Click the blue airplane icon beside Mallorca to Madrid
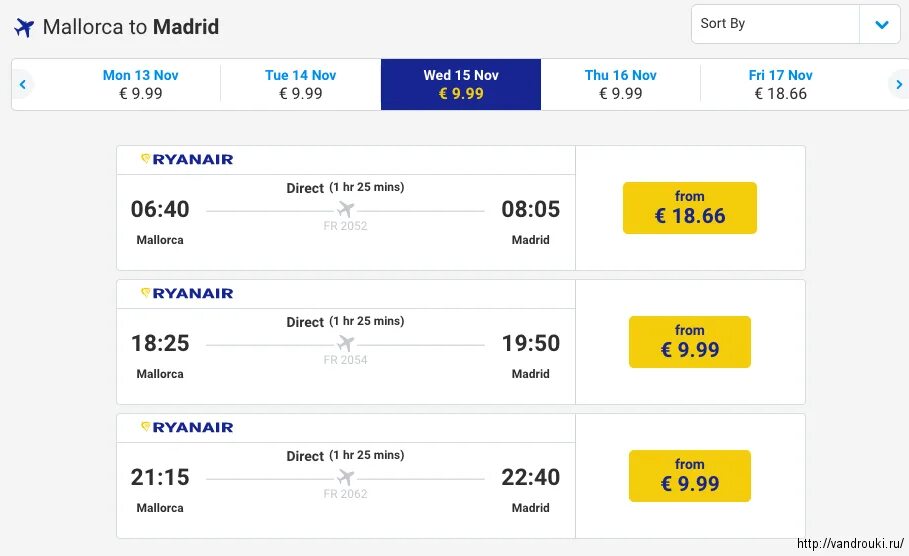 tap(24, 27)
